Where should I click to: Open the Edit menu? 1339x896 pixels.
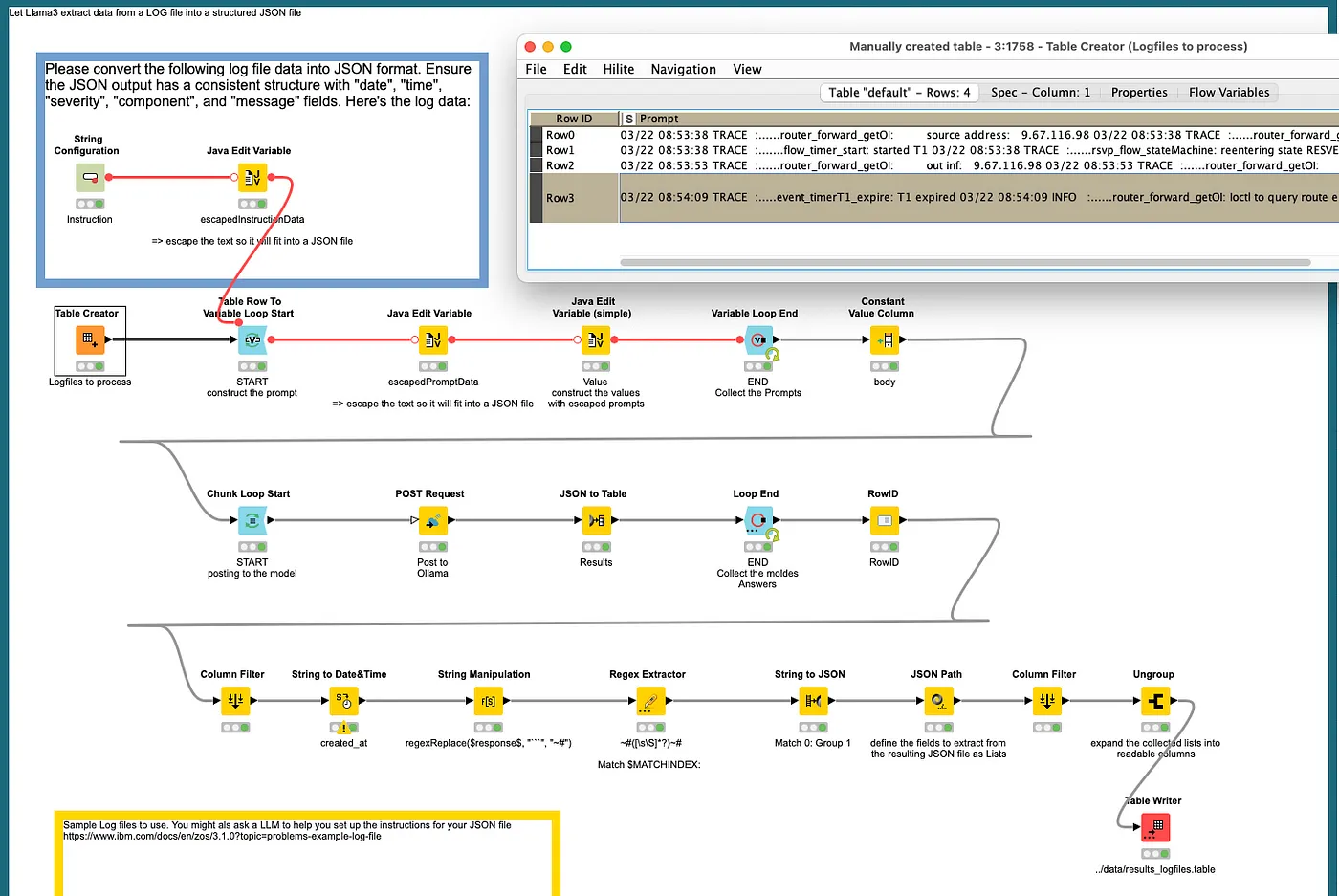[x=575, y=69]
